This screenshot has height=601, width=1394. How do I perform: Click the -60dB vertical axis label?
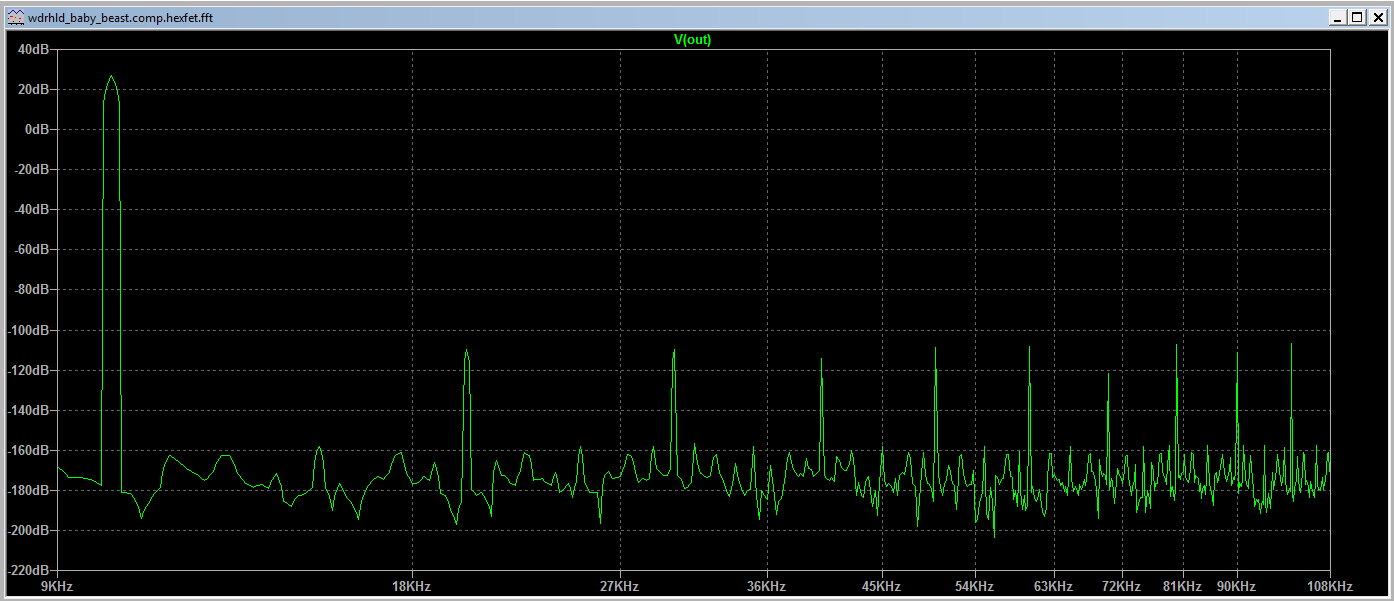[32, 249]
